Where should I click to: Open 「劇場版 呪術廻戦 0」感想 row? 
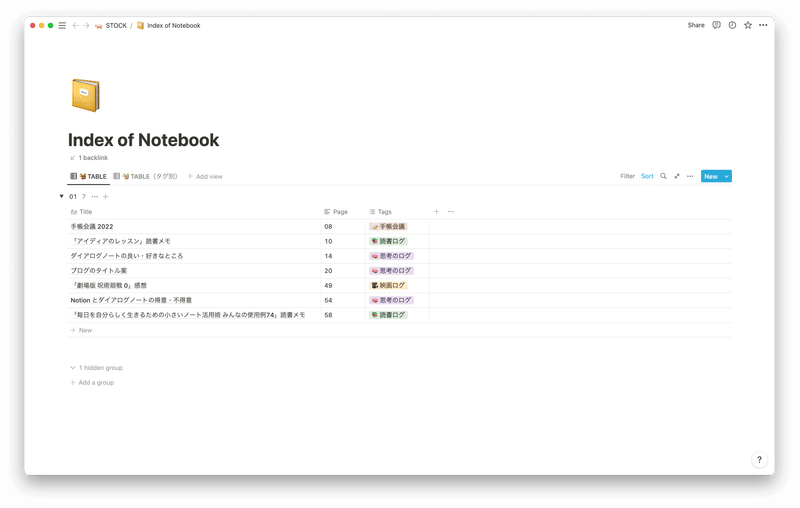(109, 286)
